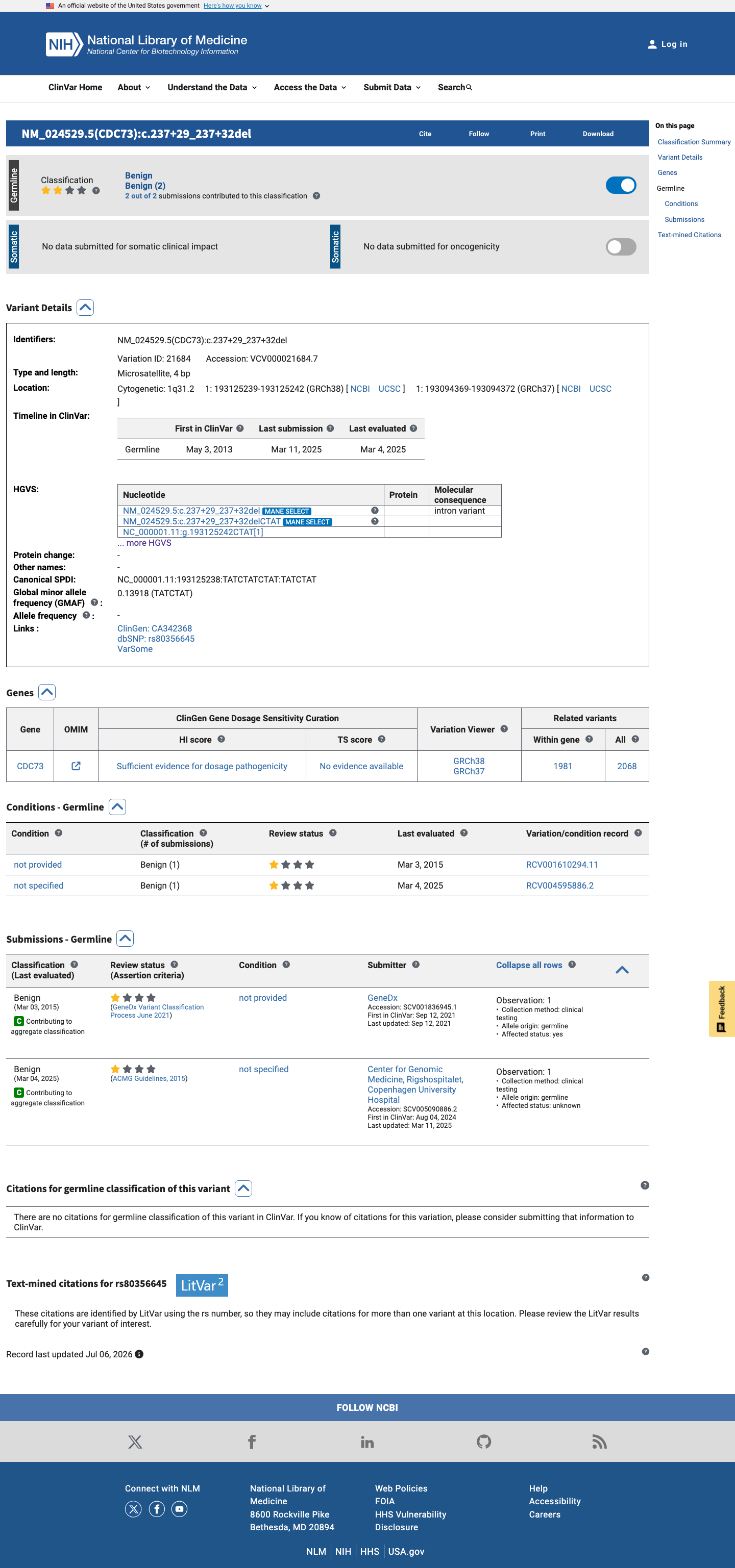Click help icon next to Last evaluated timeline header
735x1568 pixels.
[413, 428]
